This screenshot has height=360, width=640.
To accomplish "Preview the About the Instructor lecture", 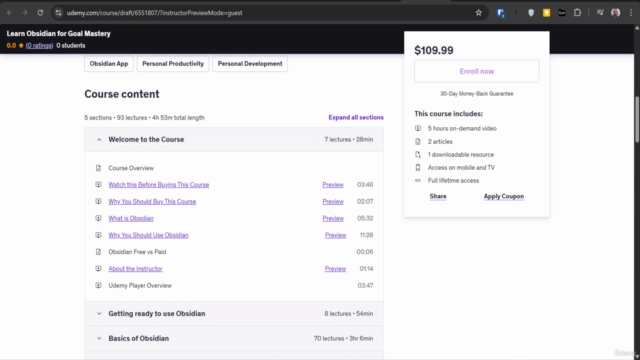I will [336, 269].
